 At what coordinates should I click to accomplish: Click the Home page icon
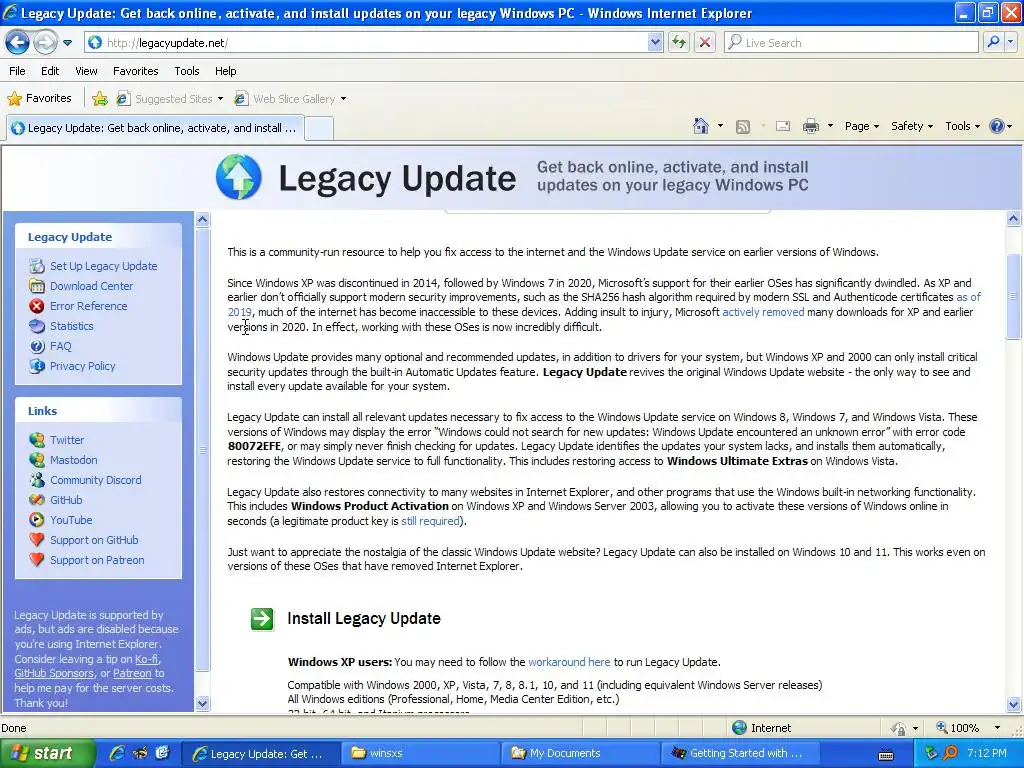click(701, 126)
